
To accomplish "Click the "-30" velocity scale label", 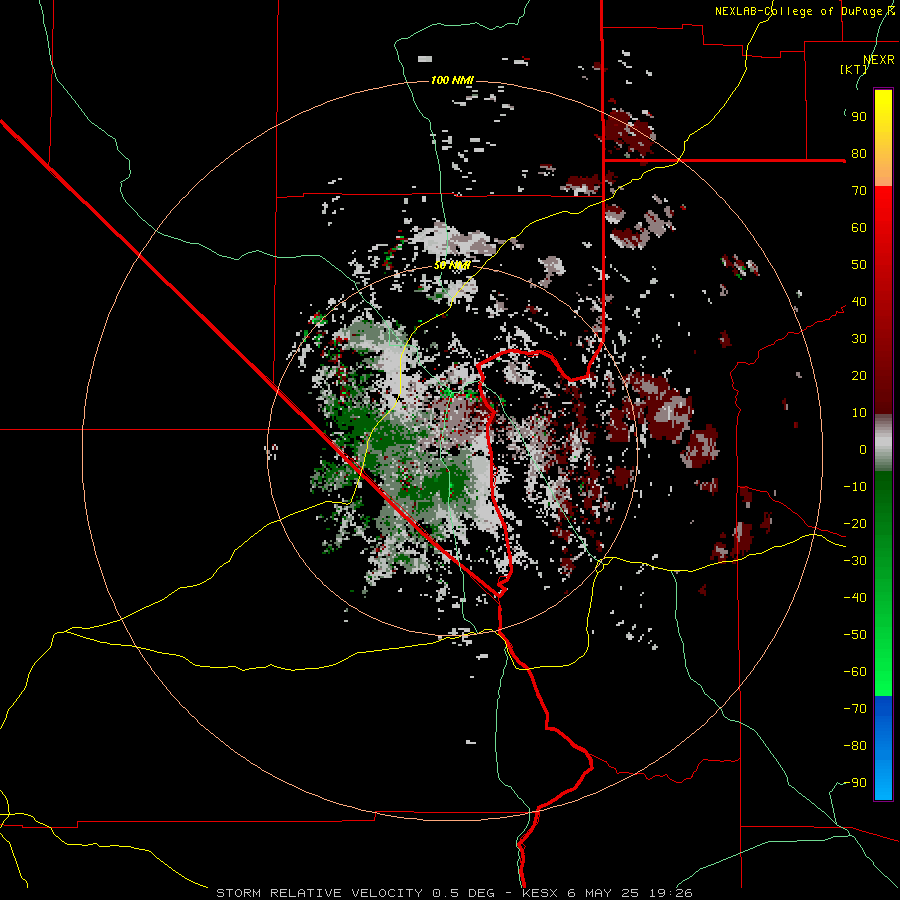I will tap(855, 561).
